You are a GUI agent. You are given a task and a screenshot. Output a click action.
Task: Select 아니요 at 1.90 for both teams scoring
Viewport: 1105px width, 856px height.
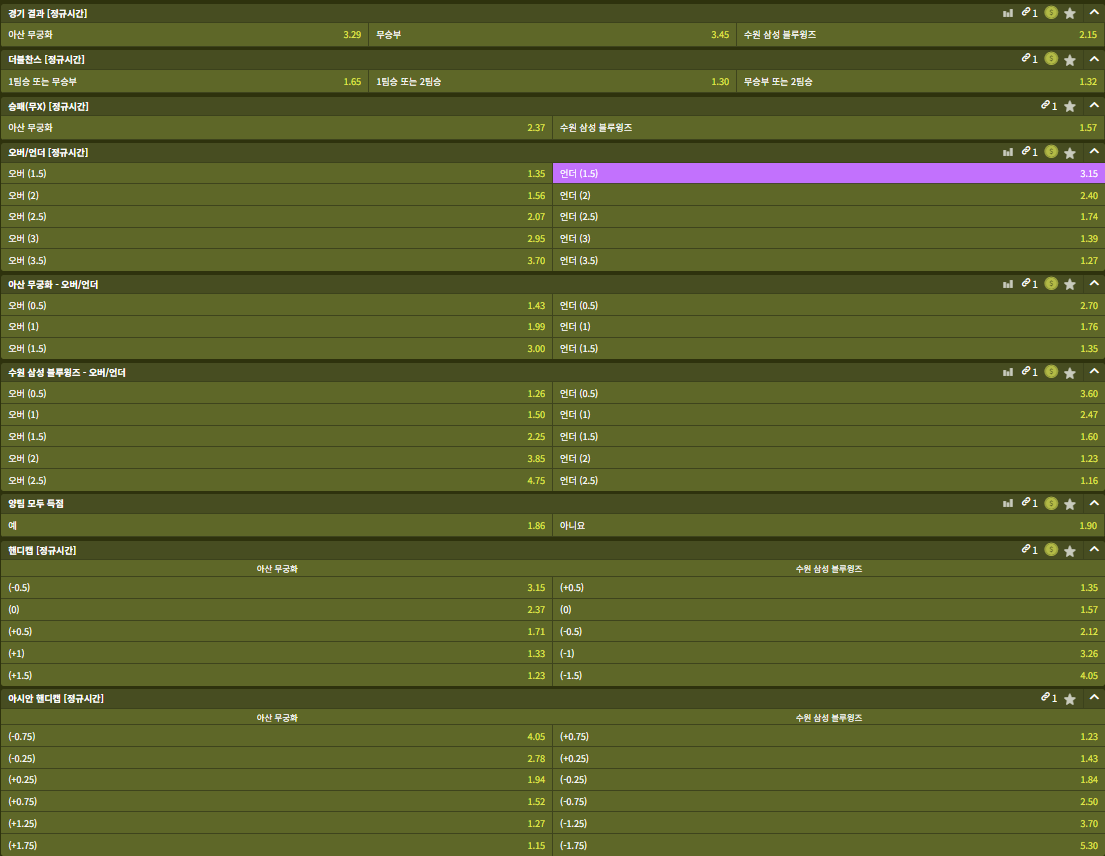click(x=828, y=525)
